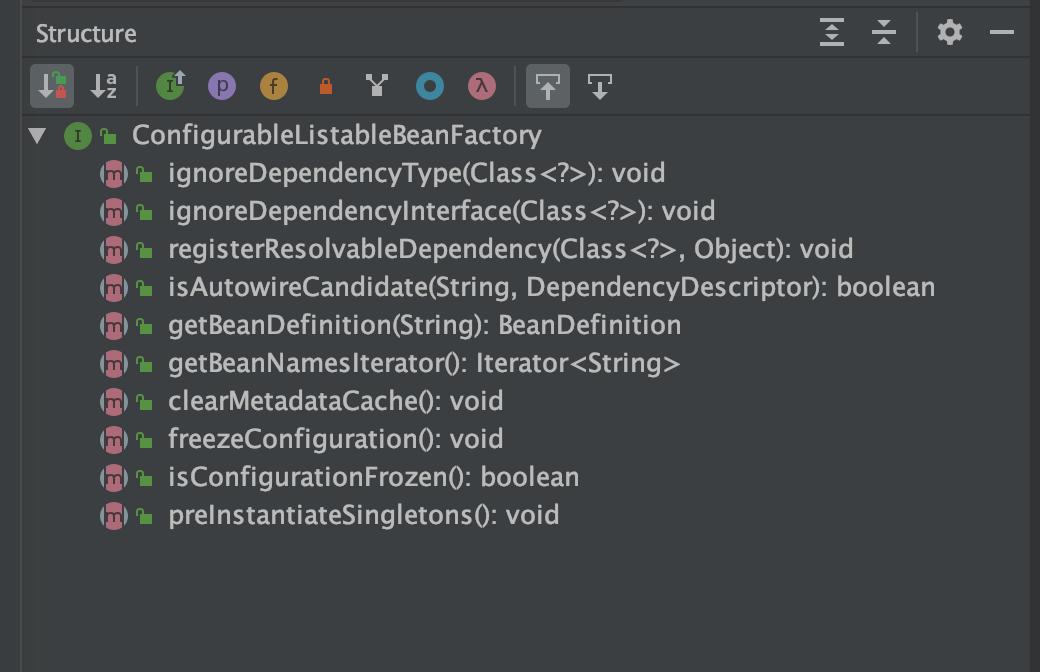Toggle Show Lambdas icon

(482, 87)
